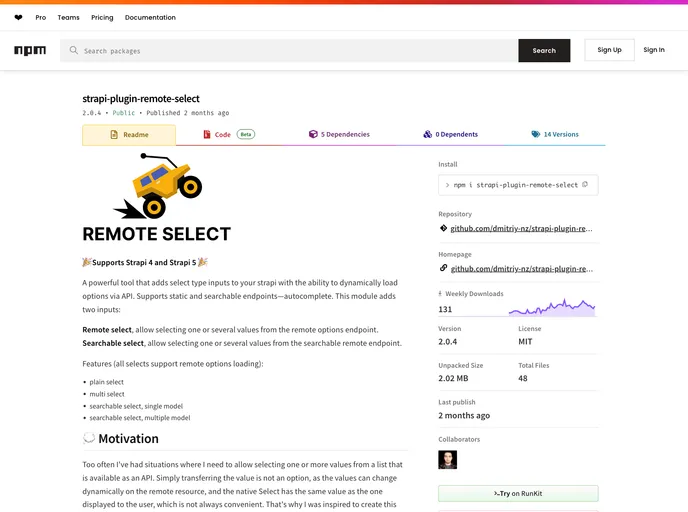Screen dimensions: 688x512
Task: Open the Homepage GitHub link
Action: (x=521, y=269)
